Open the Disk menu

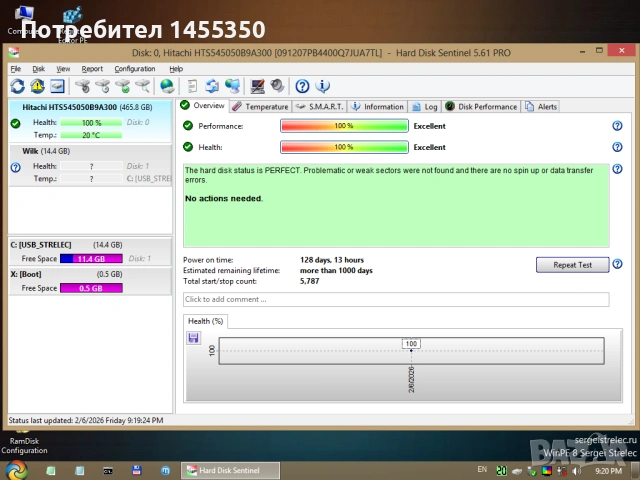[x=39, y=69]
